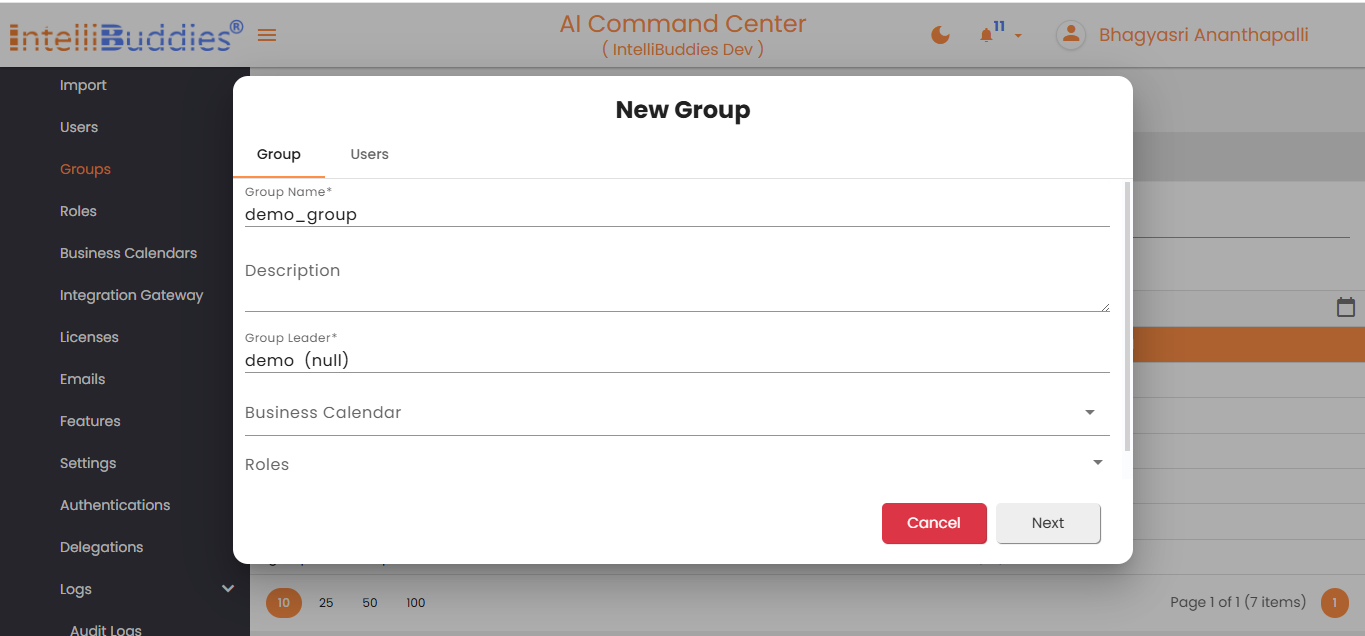Open the notifications bell

(987, 35)
